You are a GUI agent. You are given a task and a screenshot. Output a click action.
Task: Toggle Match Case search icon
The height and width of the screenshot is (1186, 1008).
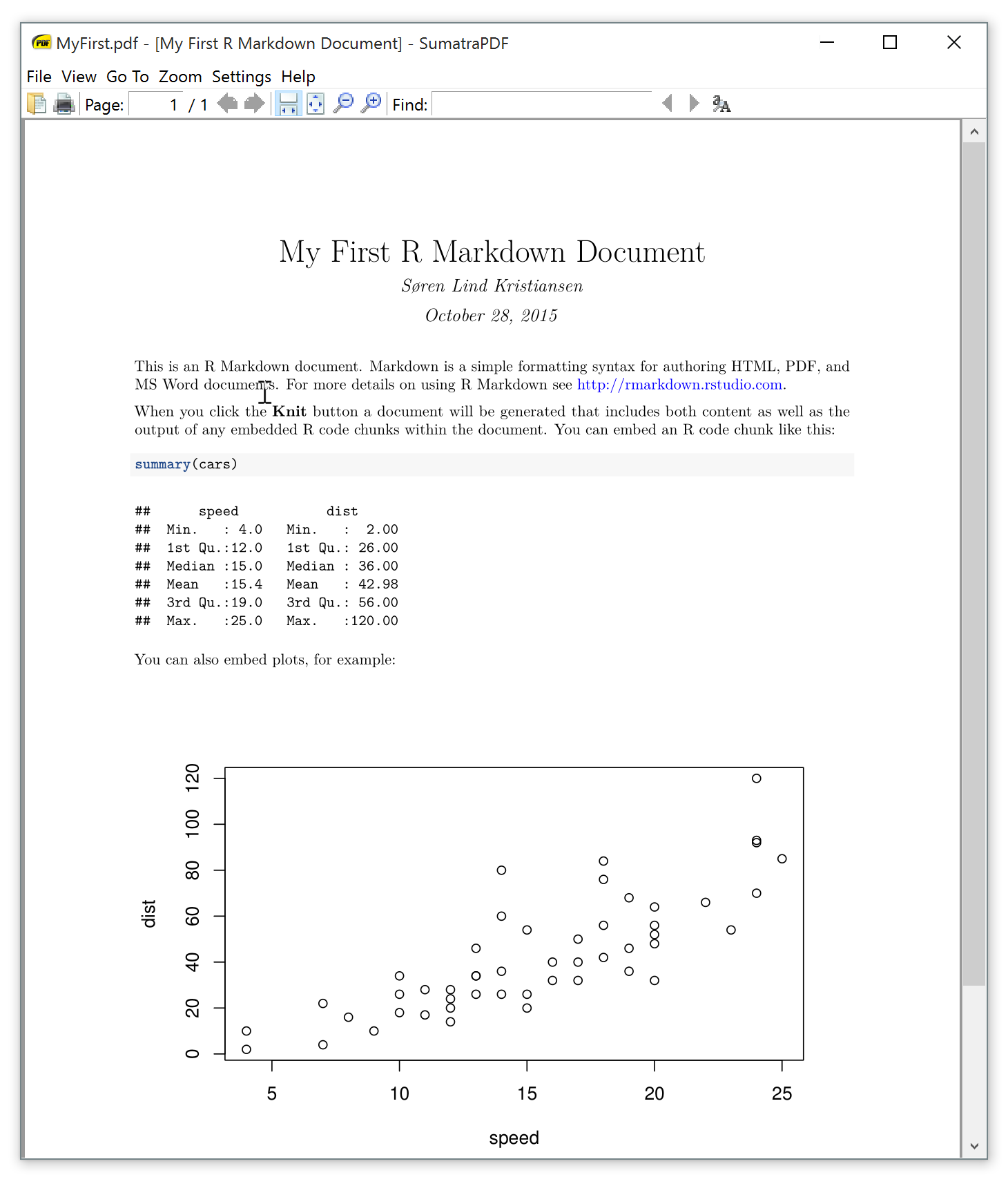point(721,104)
